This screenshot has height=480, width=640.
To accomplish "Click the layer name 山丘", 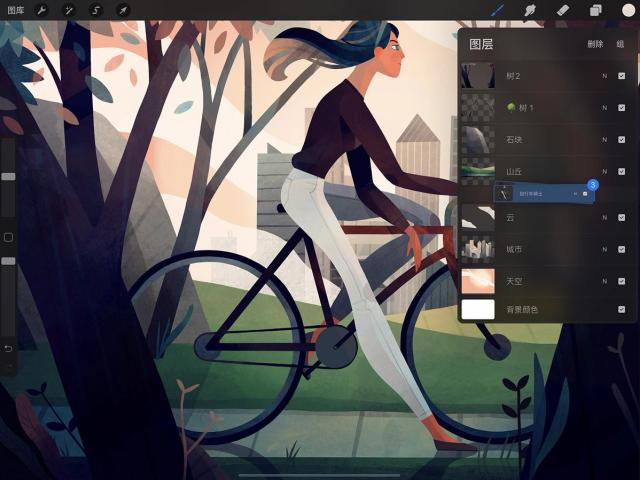I will pyautogui.click(x=514, y=171).
